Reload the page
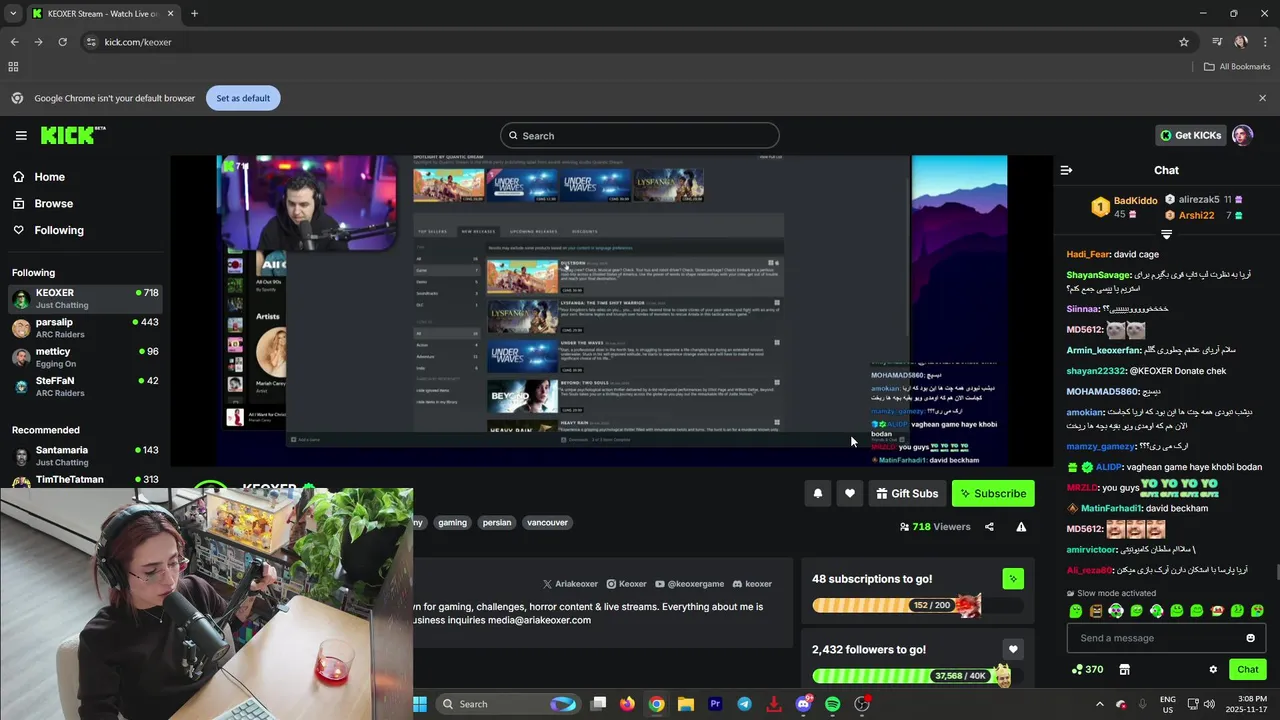Viewport: 1280px width, 720px height. tap(62, 42)
